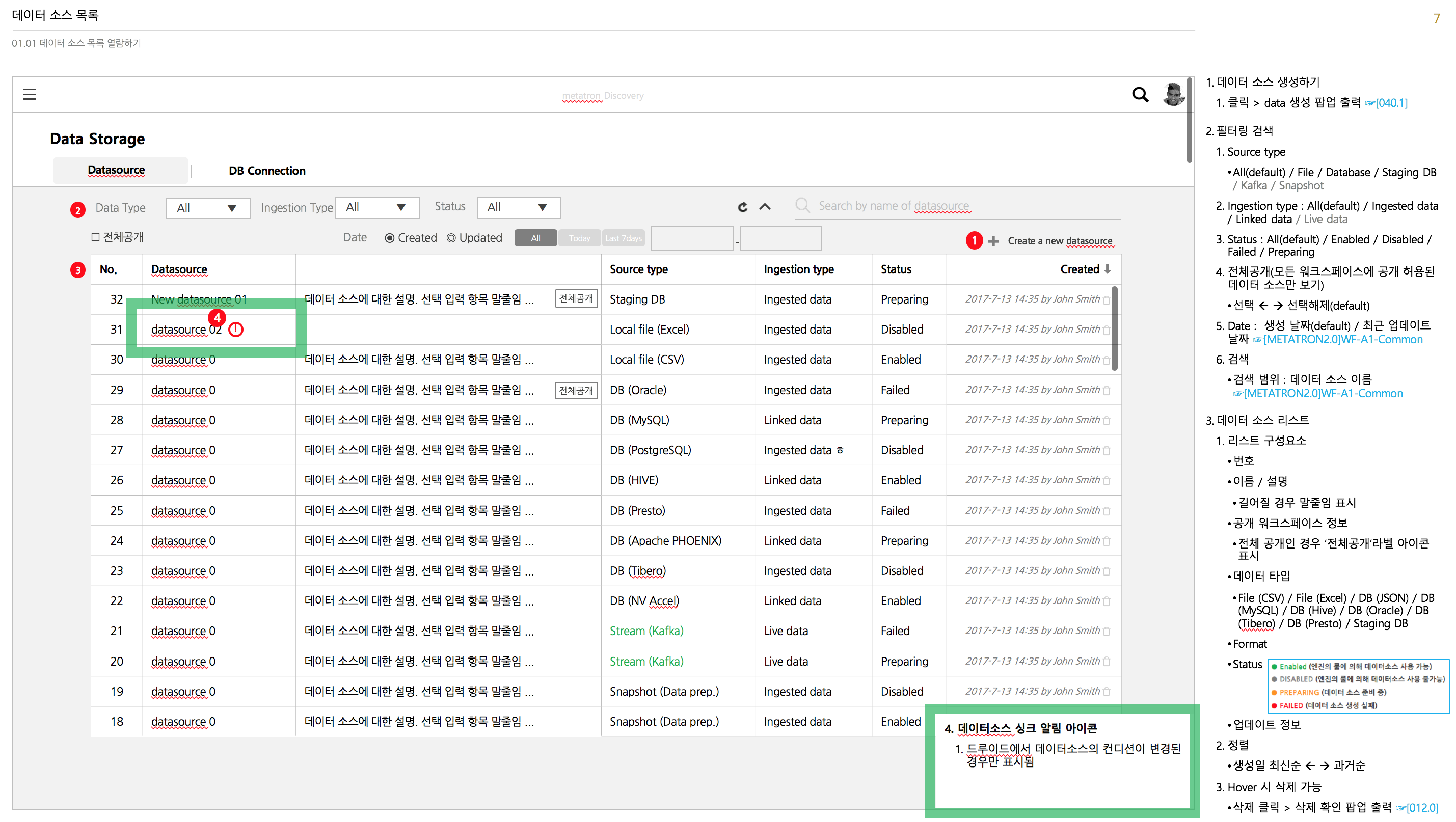Select the Last 7days date range button
This screenshot has width=1456, height=822.
[624, 238]
